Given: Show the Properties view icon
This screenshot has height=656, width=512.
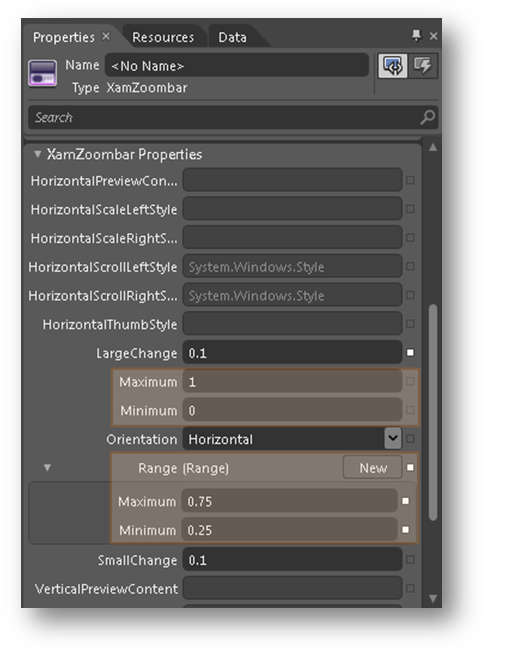Looking at the screenshot, I should click(x=392, y=65).
